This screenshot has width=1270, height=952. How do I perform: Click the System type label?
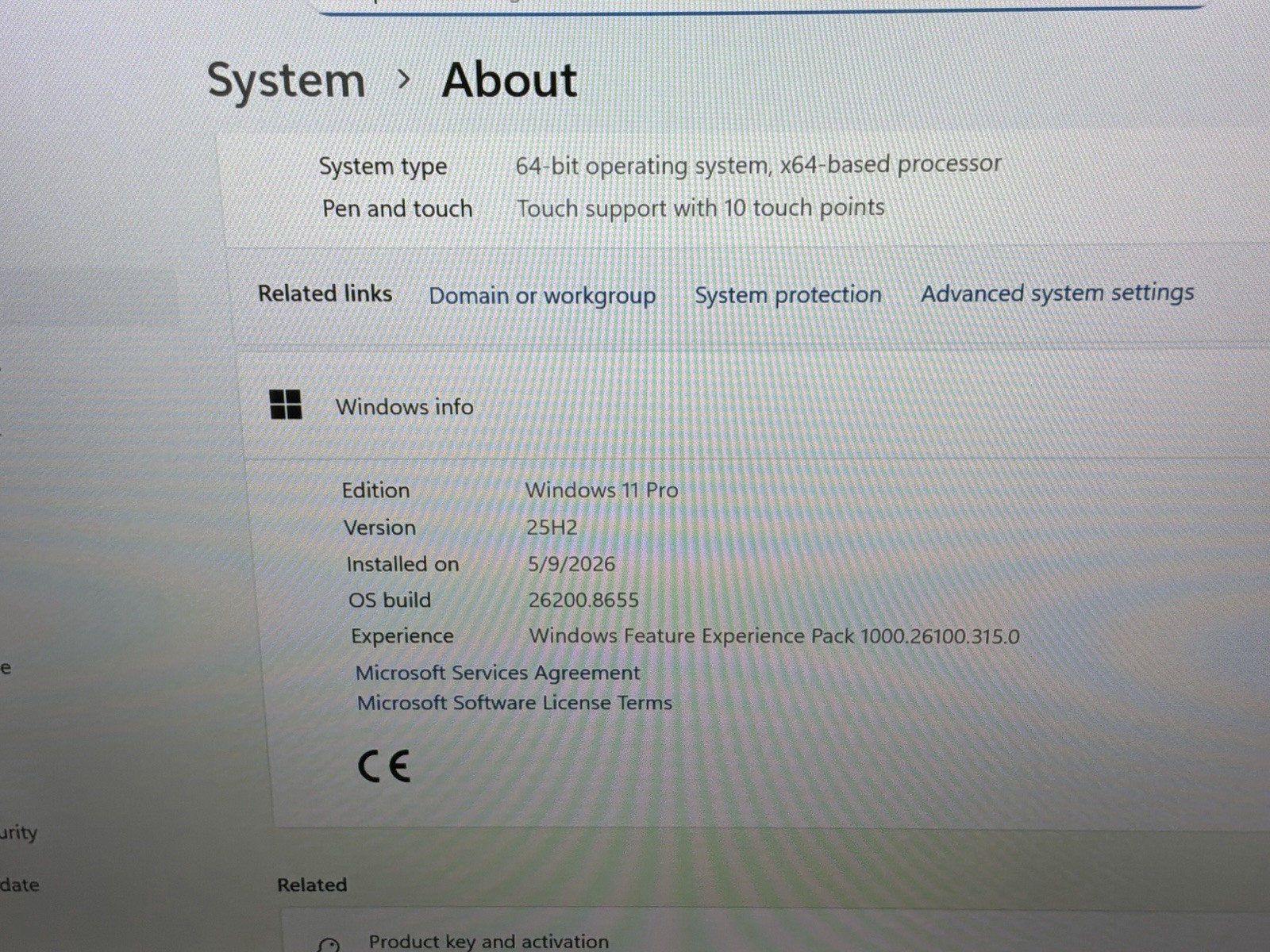[383, 167]
